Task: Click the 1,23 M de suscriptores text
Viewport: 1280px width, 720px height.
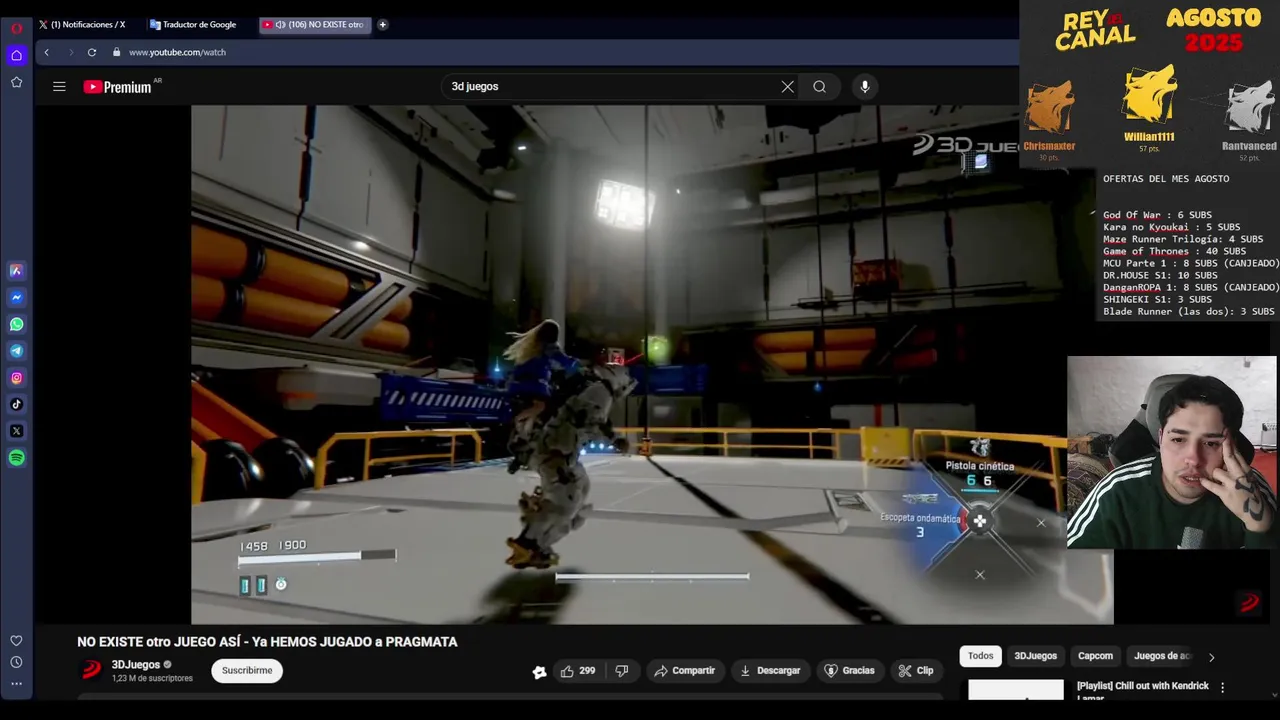Action: pyautogui.click(x=152, y=678)
